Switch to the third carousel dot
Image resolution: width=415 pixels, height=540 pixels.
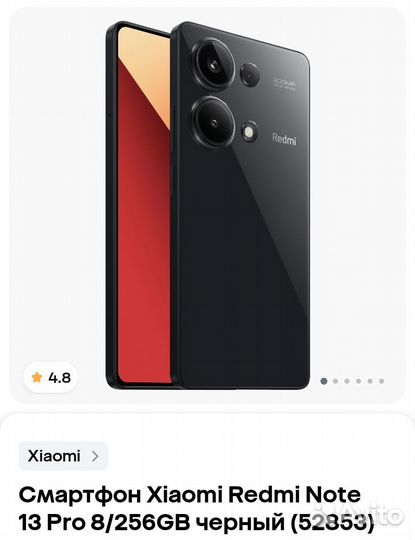pyautogui.click(x=347, y=381)
